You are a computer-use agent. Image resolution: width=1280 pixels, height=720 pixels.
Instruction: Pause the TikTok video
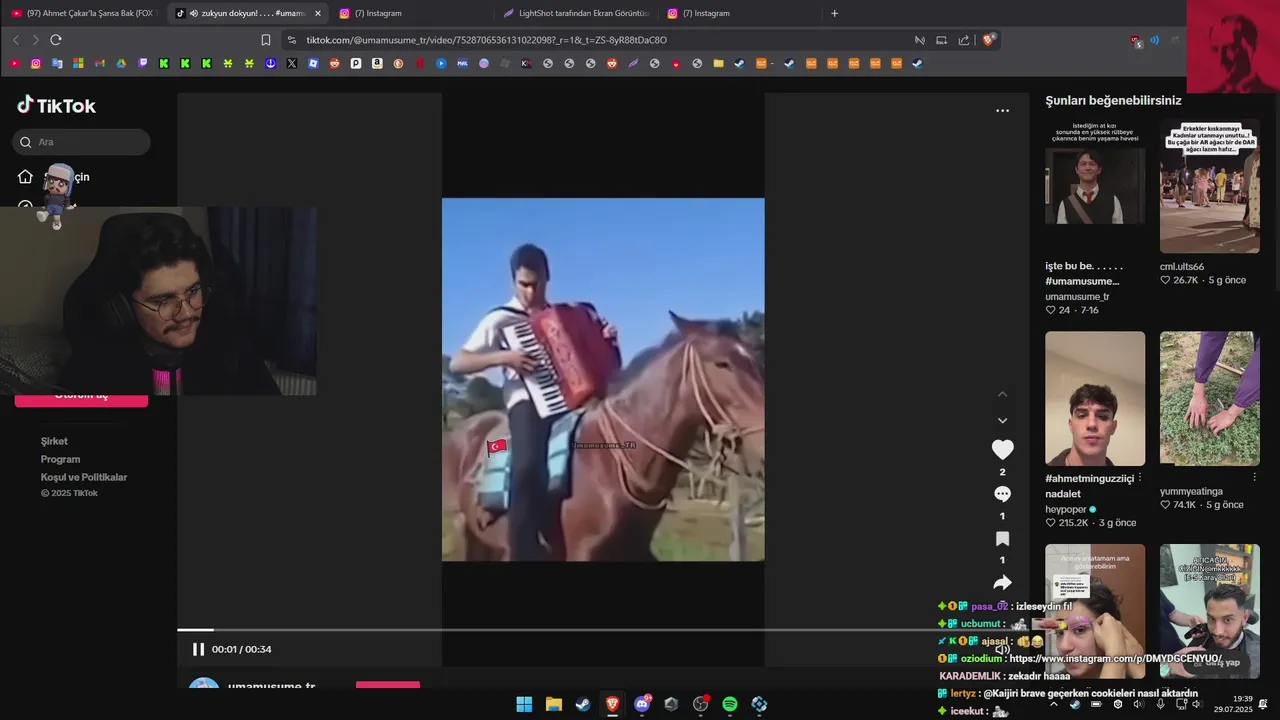(x=198, y=649)
